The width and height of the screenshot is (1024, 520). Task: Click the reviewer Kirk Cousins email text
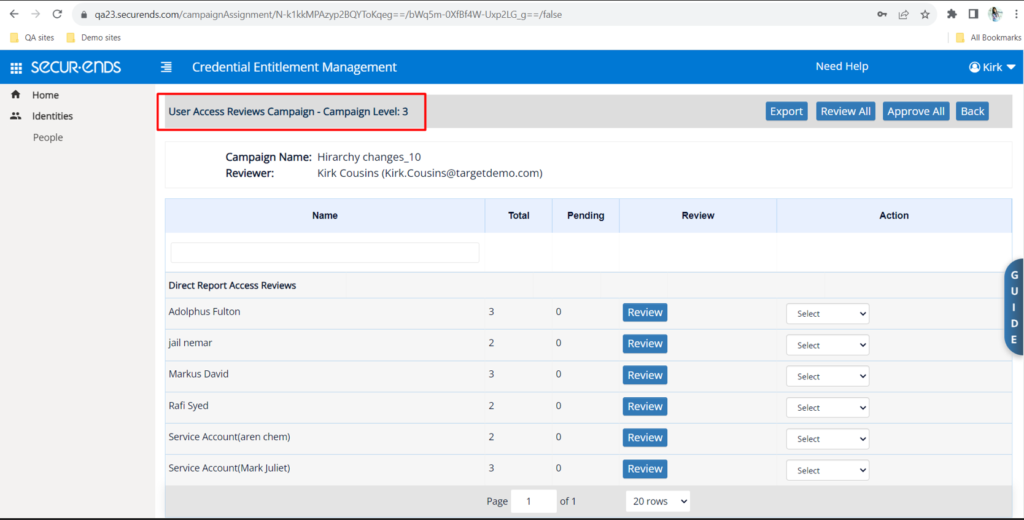tap(430, 173)
